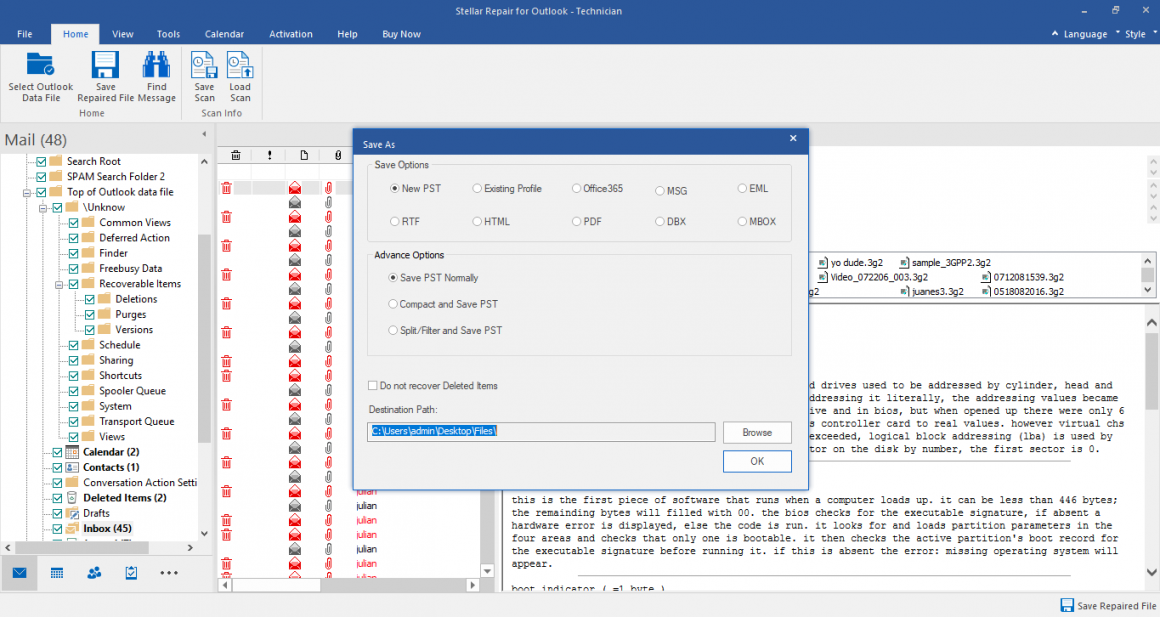Switch to the Tools menu
This screenshot has width=1160, height=617.
pos(168,33)
